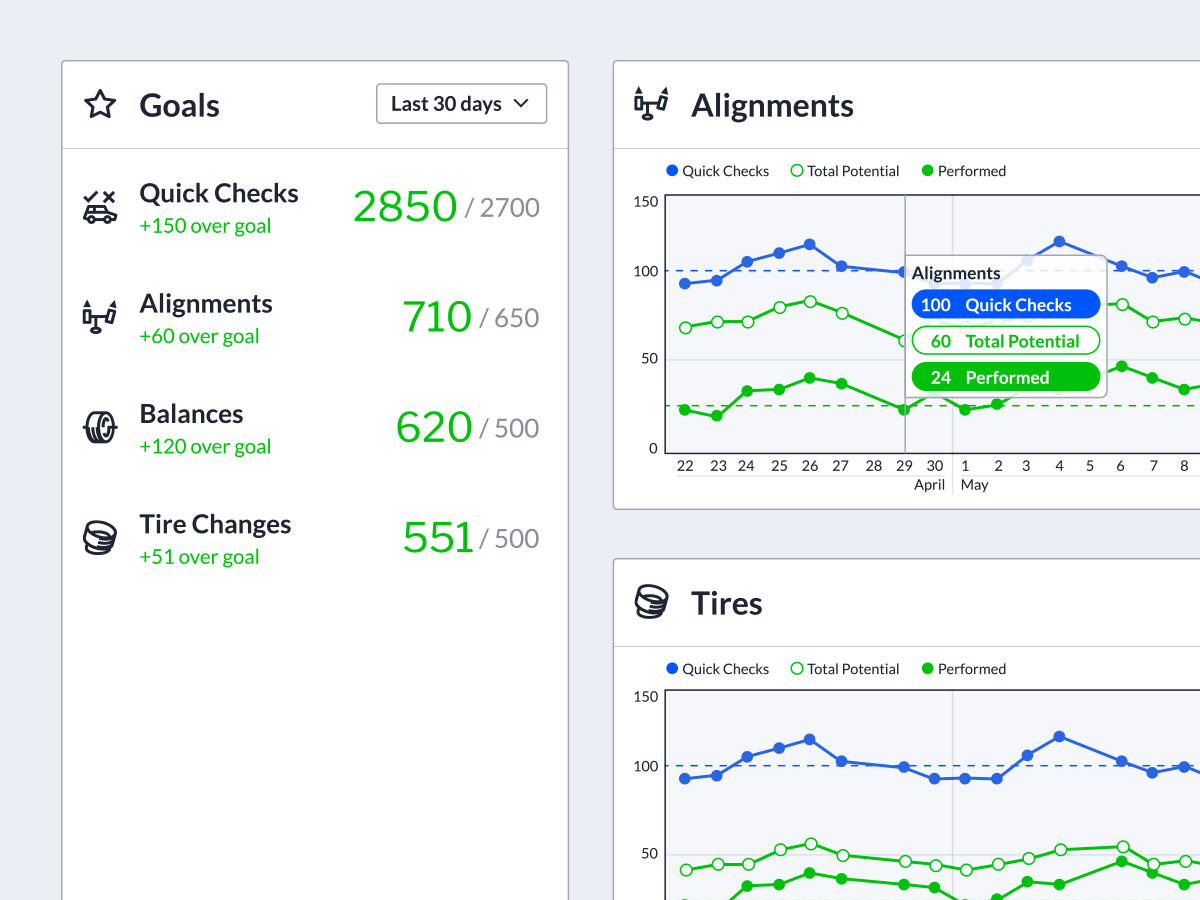Toggle Quick Checks series in Tires legend
The height and width of the screenshot is (900, 1200).
[x=717, y=669]
